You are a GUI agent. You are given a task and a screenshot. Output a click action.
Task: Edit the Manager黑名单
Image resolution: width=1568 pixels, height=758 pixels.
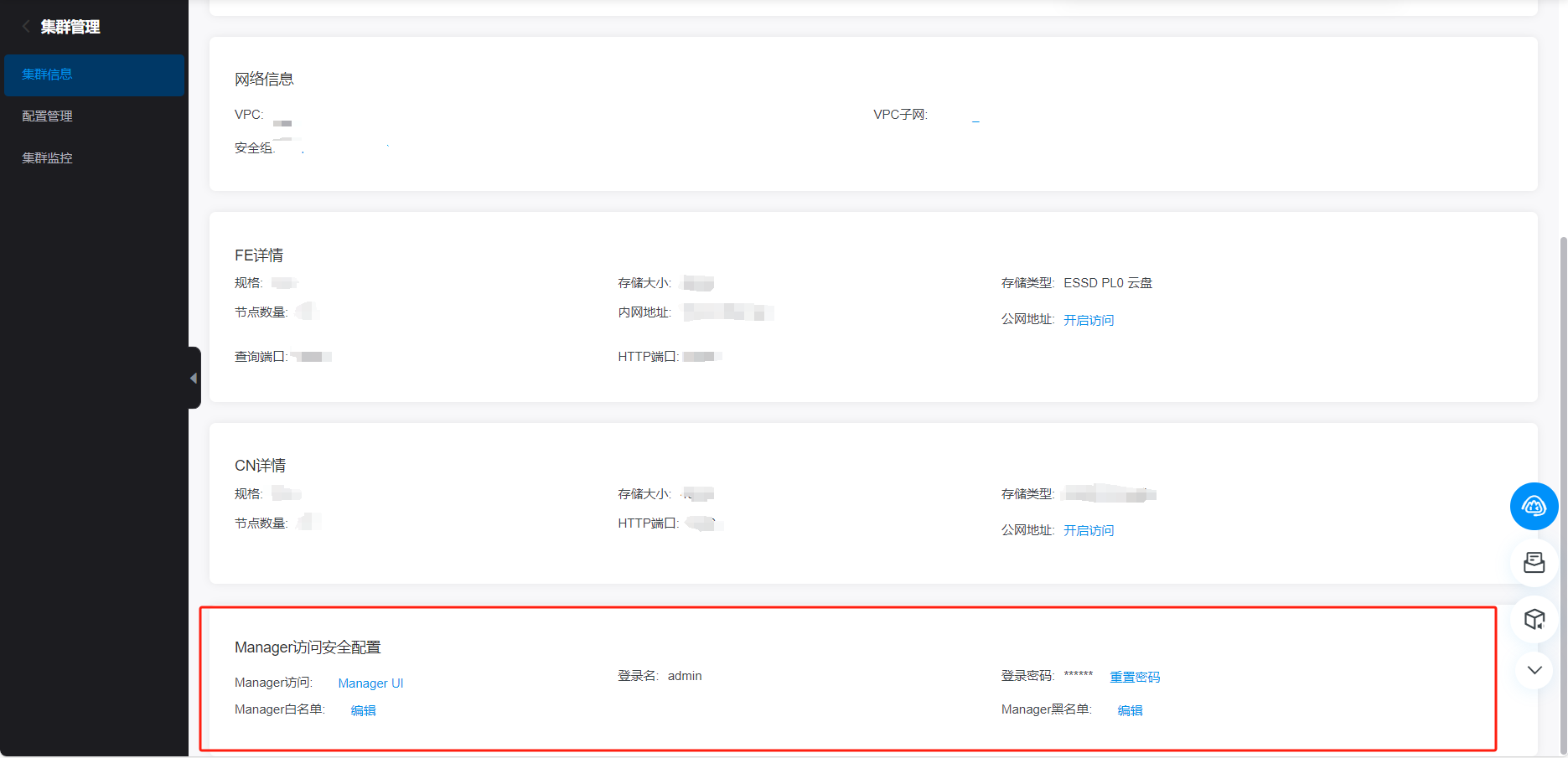pyautogui.click(x=1130, y=710)
